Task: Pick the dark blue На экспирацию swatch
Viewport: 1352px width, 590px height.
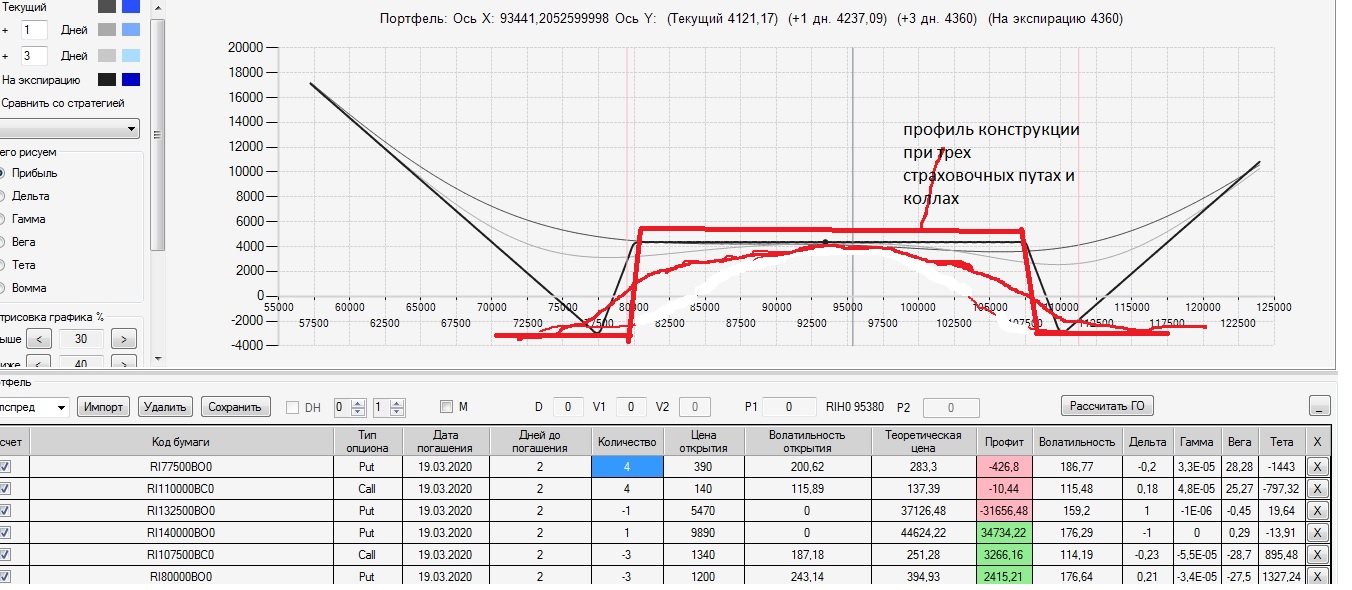Action: tap(131, 80)
